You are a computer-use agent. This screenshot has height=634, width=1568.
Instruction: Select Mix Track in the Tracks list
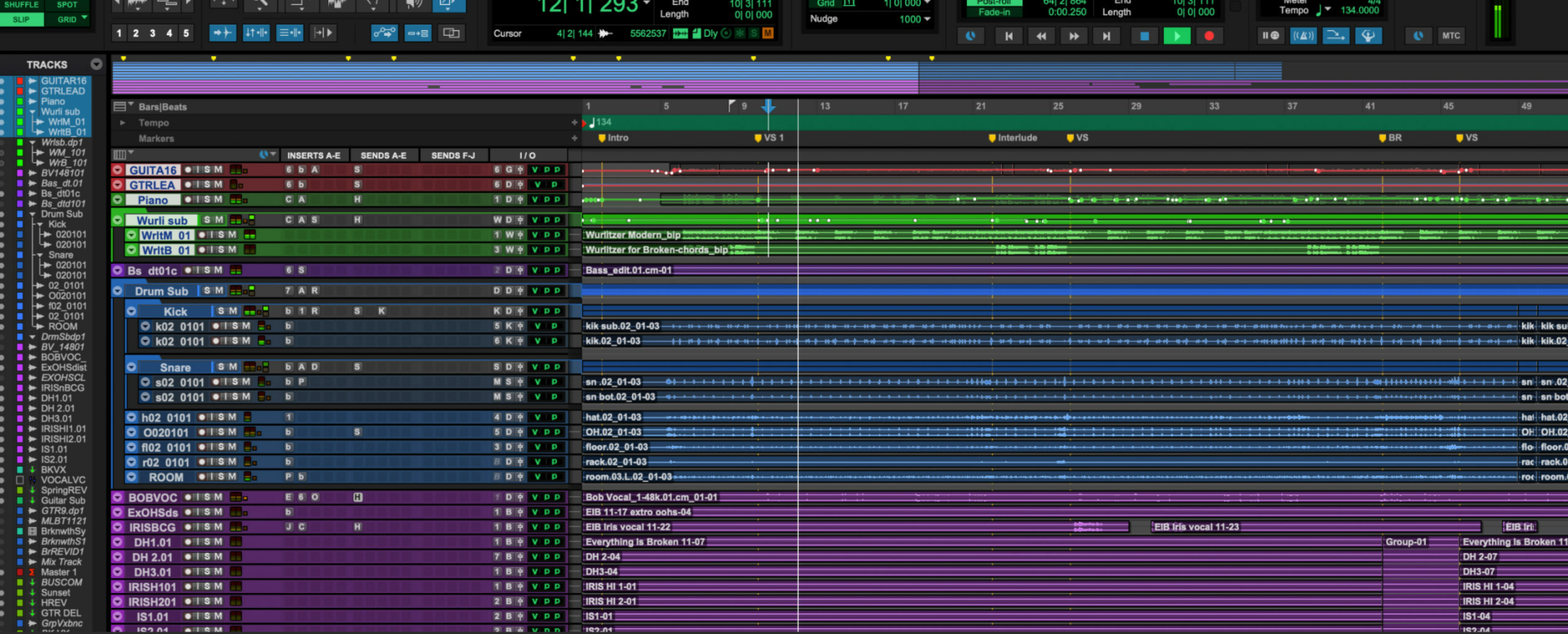(61, 562)
